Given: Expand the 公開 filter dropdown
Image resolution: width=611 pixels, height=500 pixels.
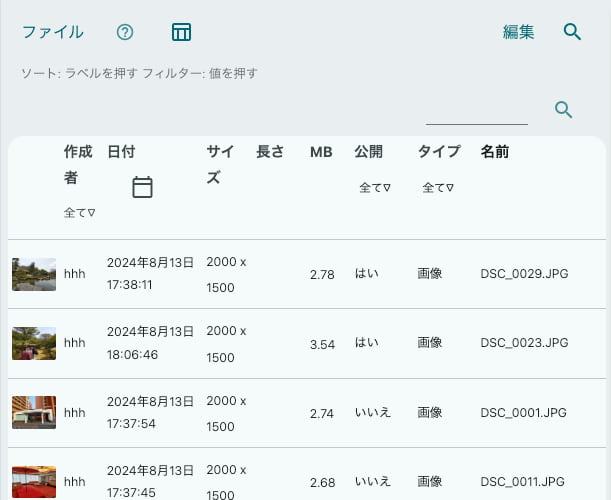Looking at the screenshot, I should (x=375, y=188).
